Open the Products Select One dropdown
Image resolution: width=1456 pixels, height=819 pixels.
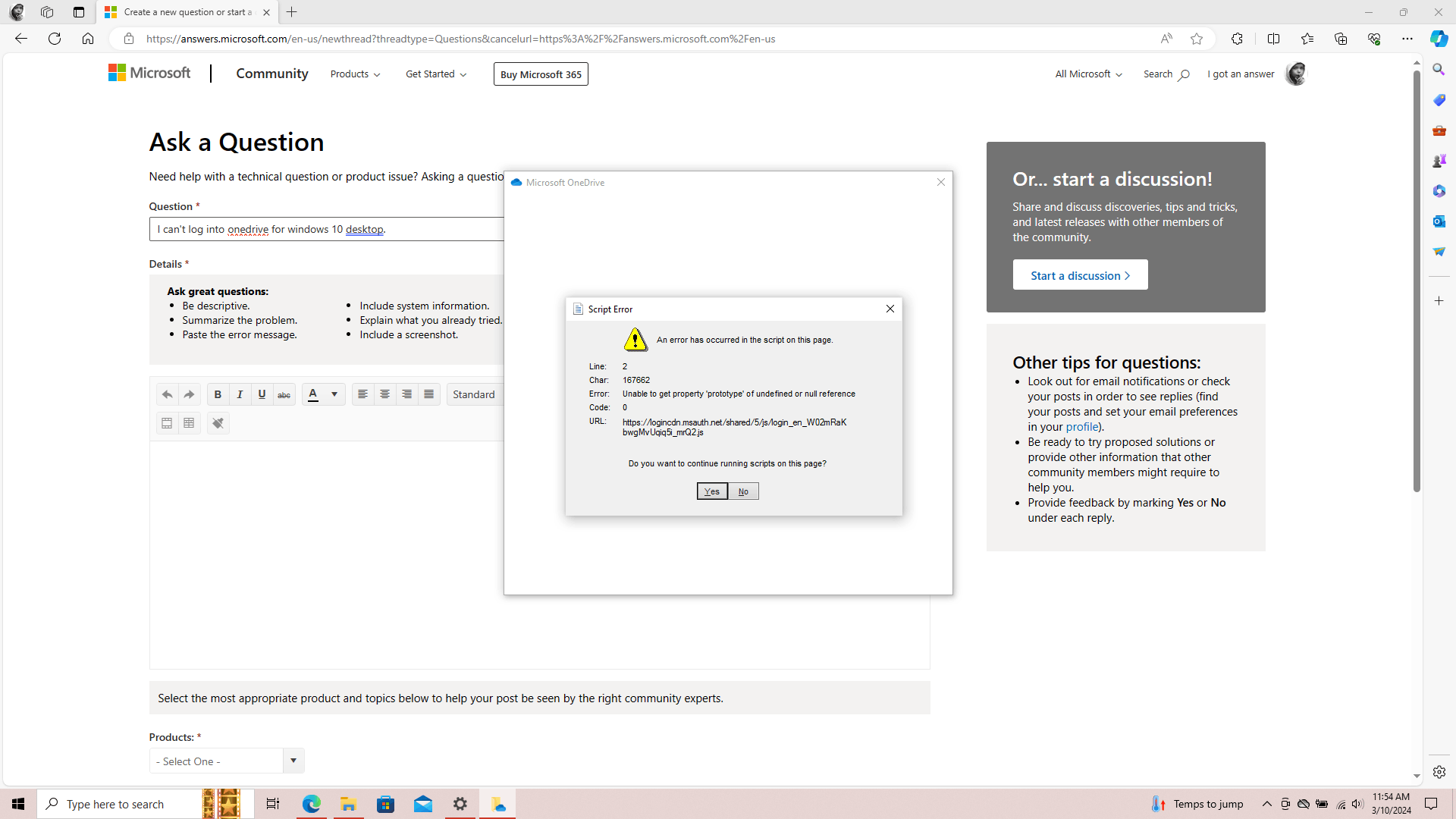click(x=227, y=761)
